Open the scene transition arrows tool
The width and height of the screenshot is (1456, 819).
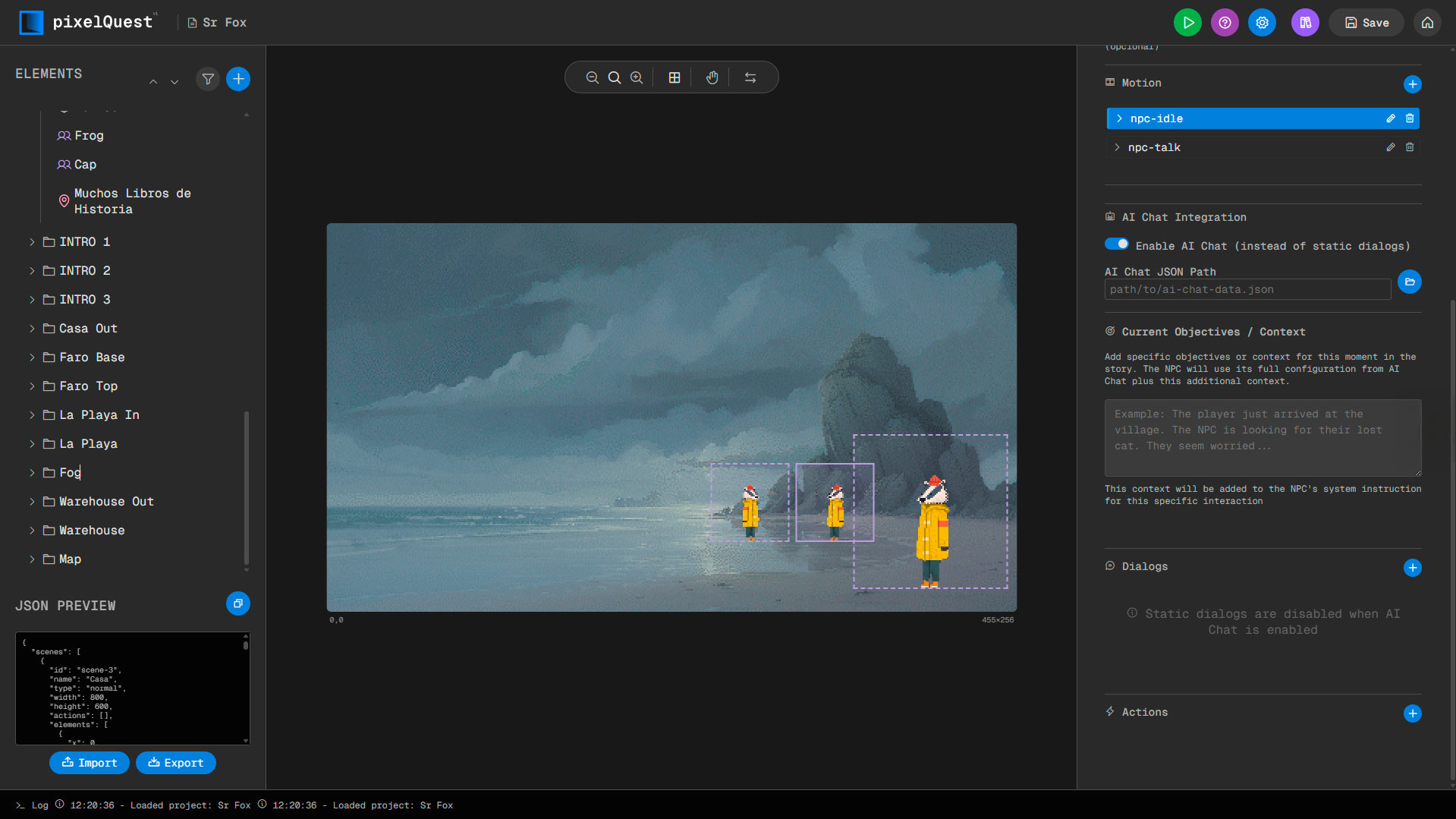coord(750,77)
